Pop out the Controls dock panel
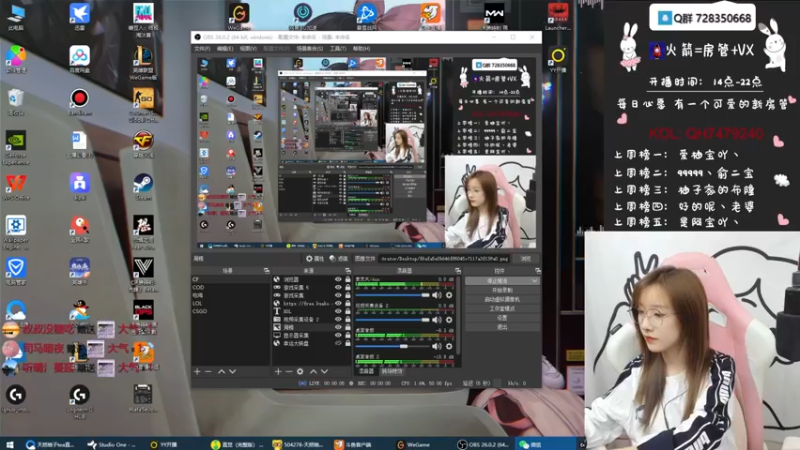 point(537,270)
